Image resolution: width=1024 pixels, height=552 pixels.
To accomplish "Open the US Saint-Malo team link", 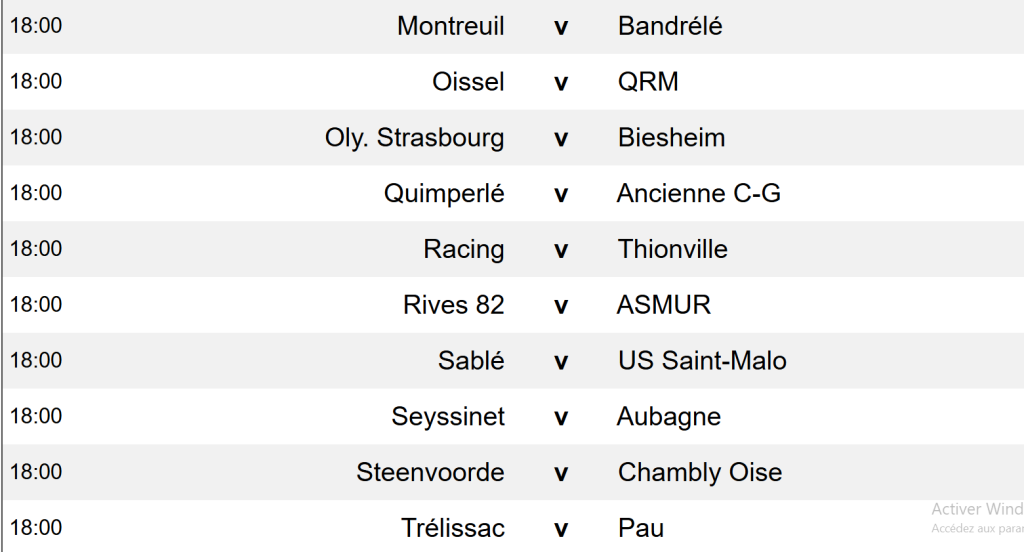I will tap(702, 361).
